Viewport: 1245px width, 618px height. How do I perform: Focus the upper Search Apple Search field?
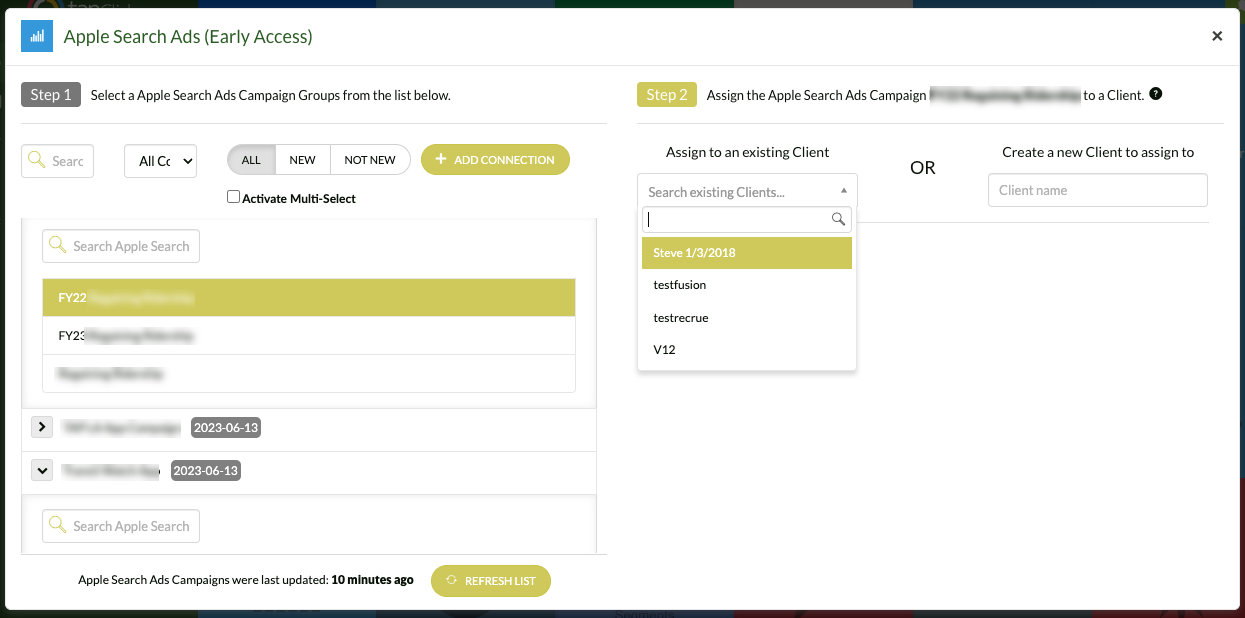(121, 246)
